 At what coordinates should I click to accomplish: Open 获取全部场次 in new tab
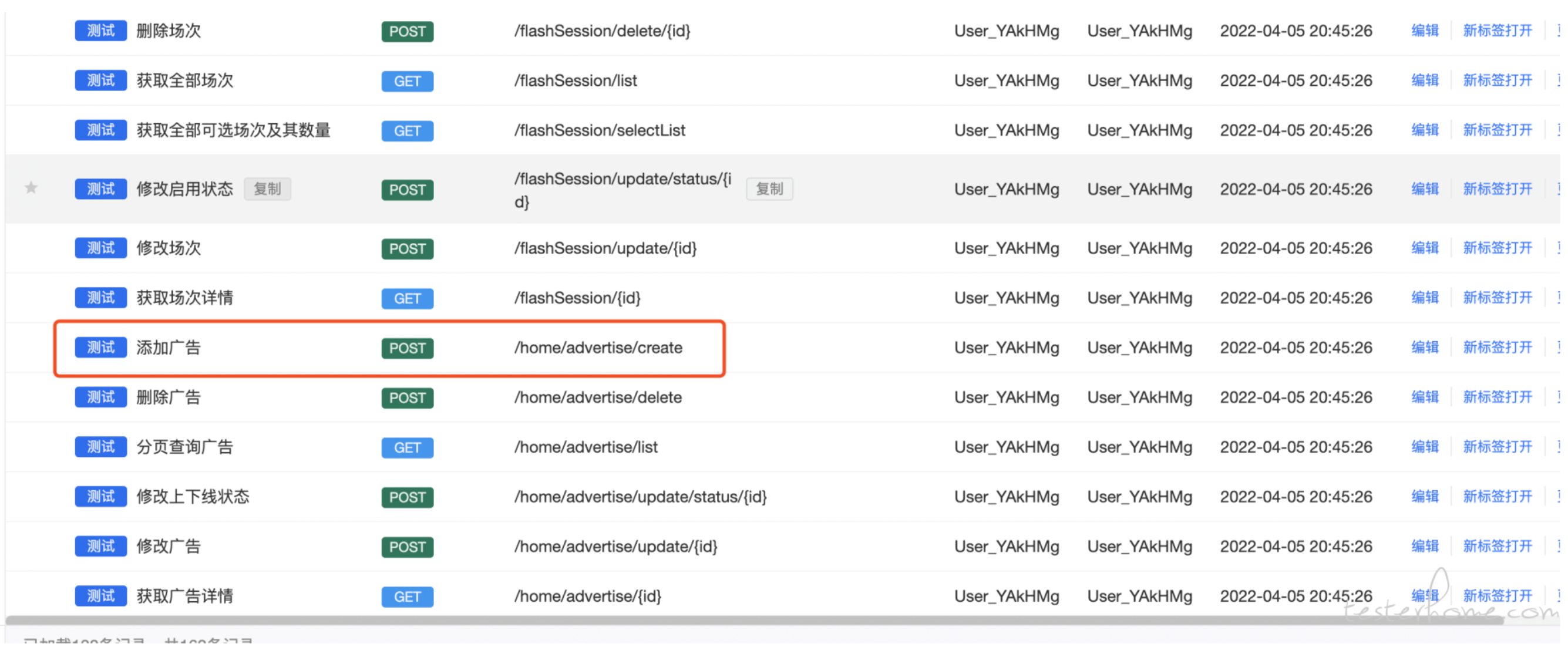1498,80
